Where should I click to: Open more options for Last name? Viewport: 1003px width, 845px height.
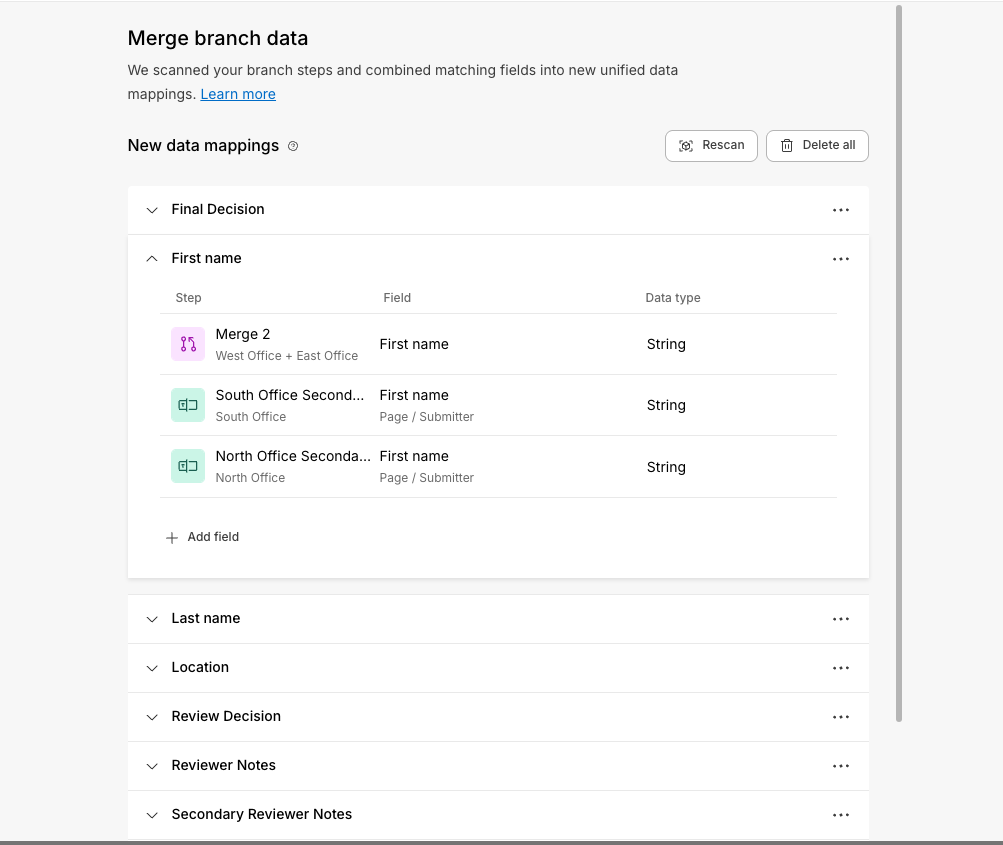[841, 619]
